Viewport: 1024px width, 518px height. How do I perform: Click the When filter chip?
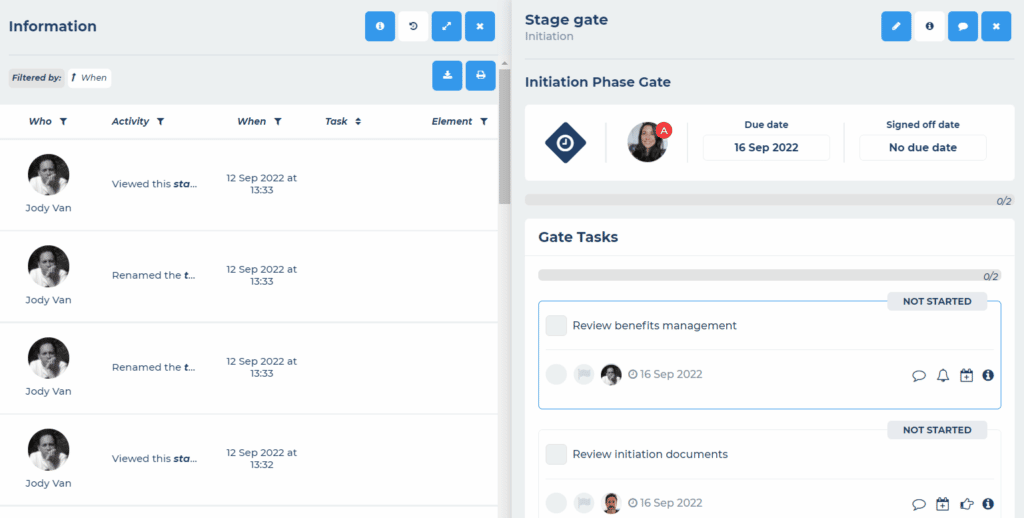pyautogui.click(x=89, y=78)
